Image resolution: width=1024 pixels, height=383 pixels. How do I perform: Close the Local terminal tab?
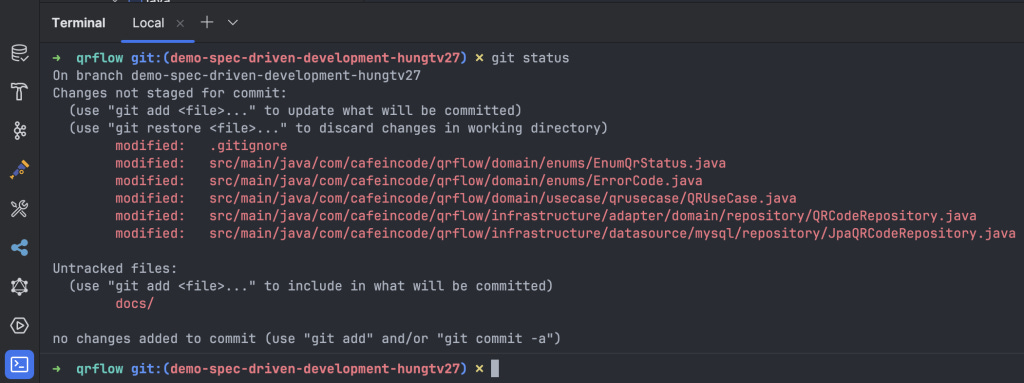click(x=180, y=23)
